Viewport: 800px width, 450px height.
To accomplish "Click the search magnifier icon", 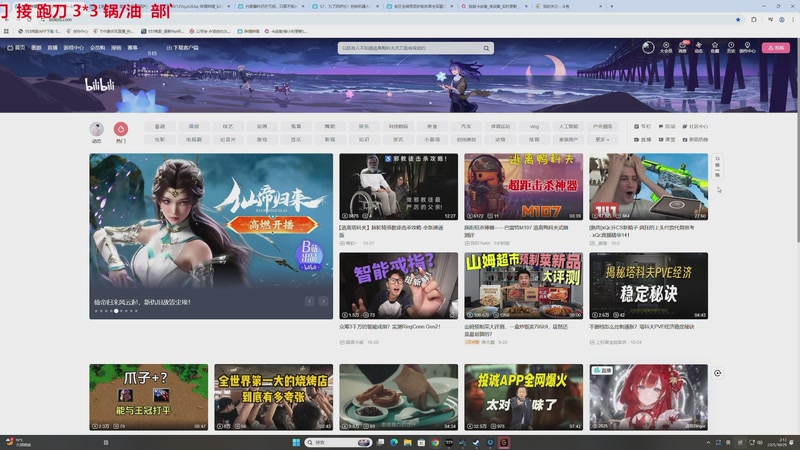I will [486, 48].
